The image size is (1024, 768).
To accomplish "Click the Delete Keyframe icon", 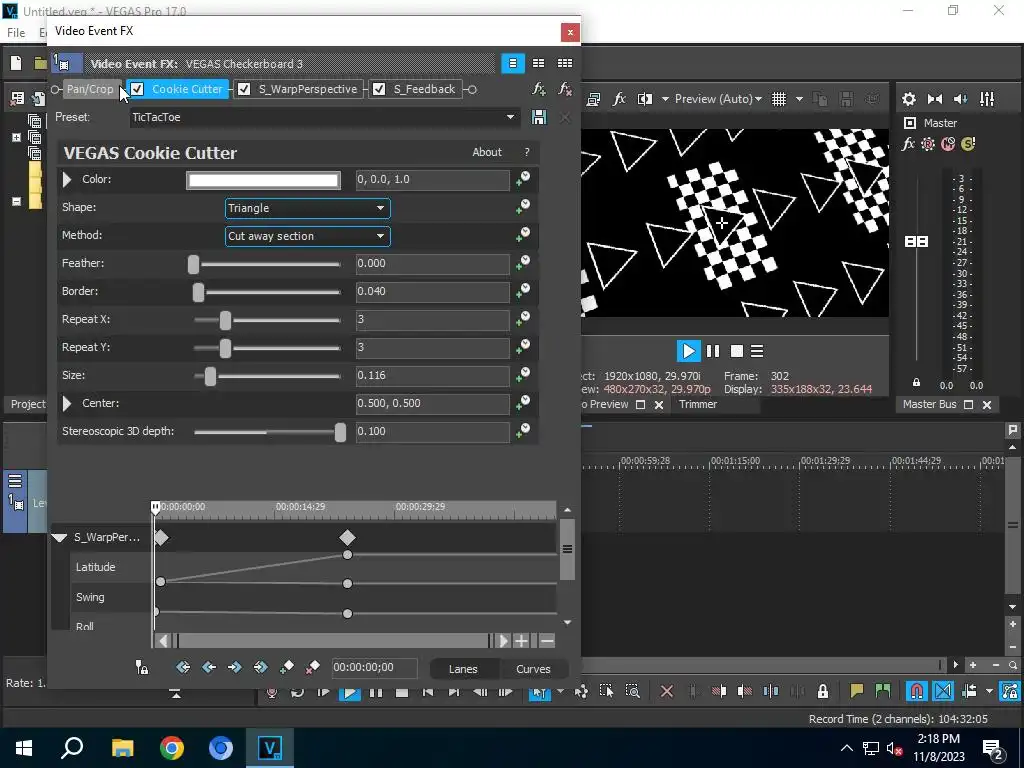I will pos(313,667).
